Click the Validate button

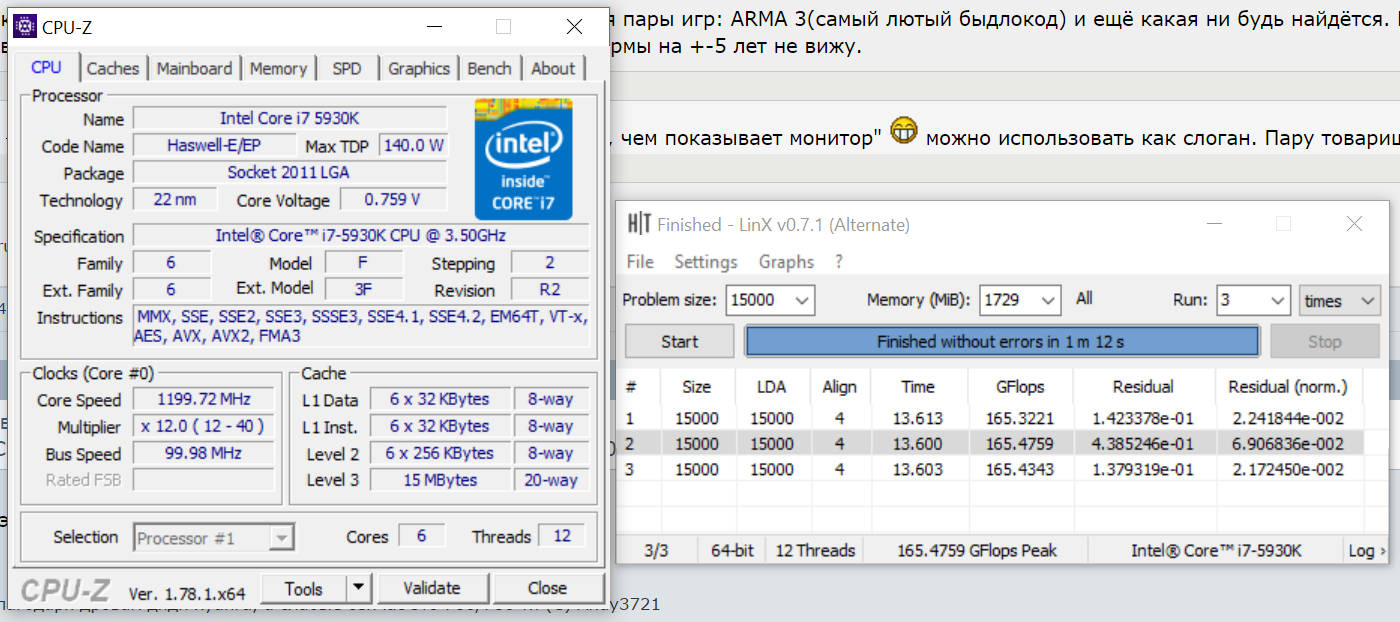coord(432,588)
